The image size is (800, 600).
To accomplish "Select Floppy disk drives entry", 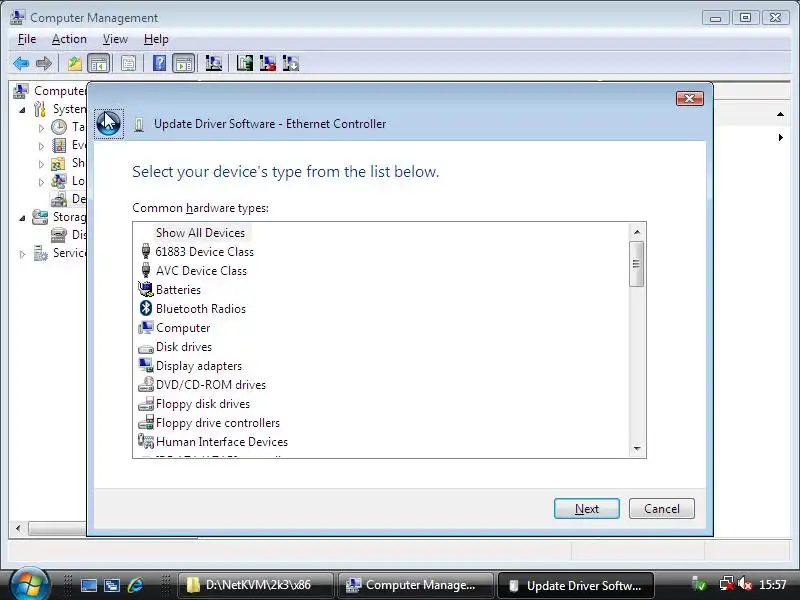I will [203, 404].
